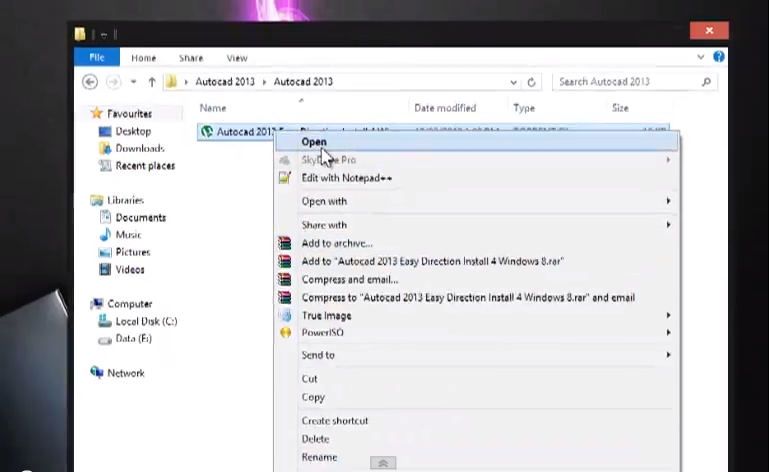Click the Back navigation arrow
This screenshot has width=769, height=472.
coord(90,82)
